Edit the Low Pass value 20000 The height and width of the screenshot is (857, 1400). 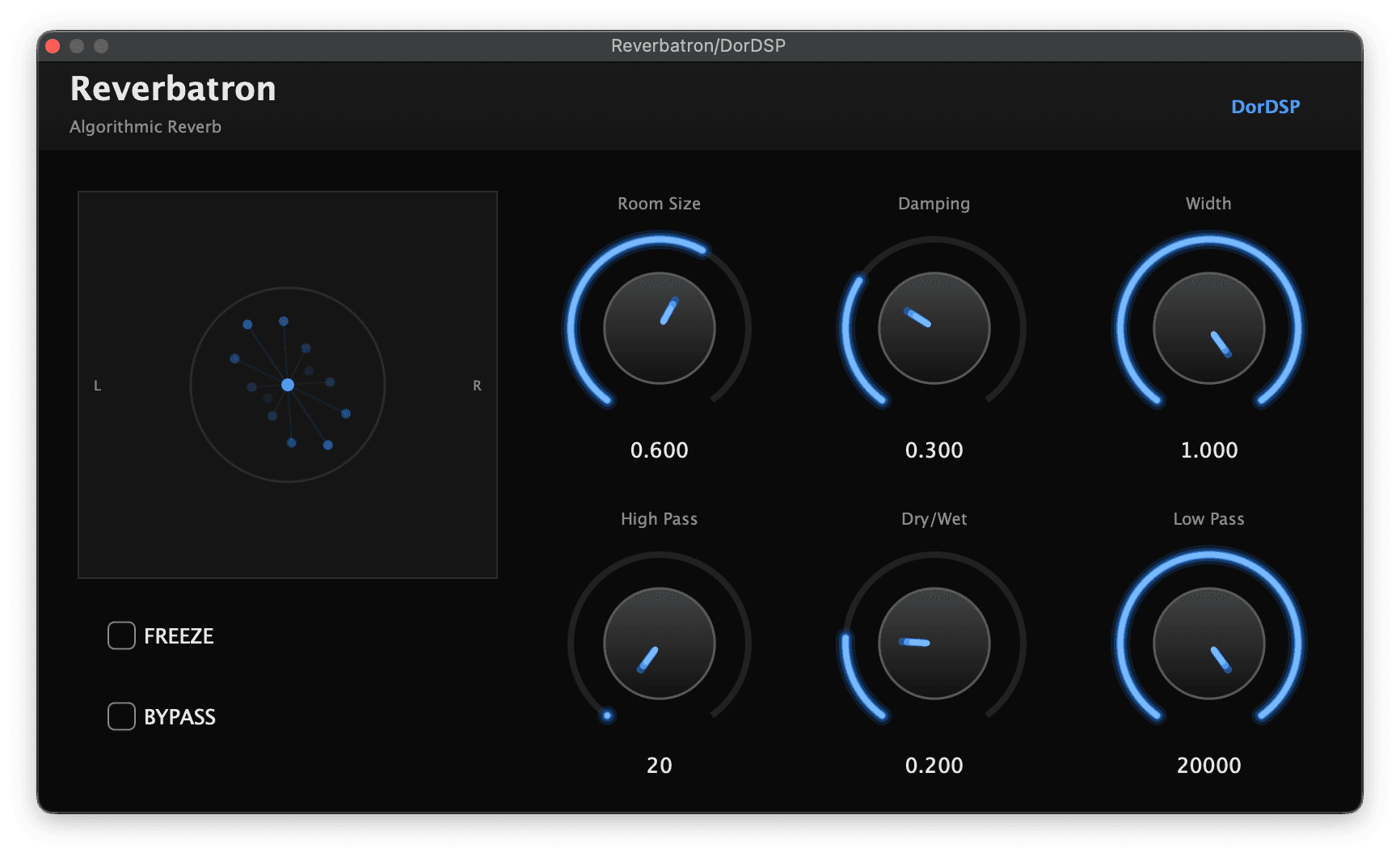(1208, 766)
